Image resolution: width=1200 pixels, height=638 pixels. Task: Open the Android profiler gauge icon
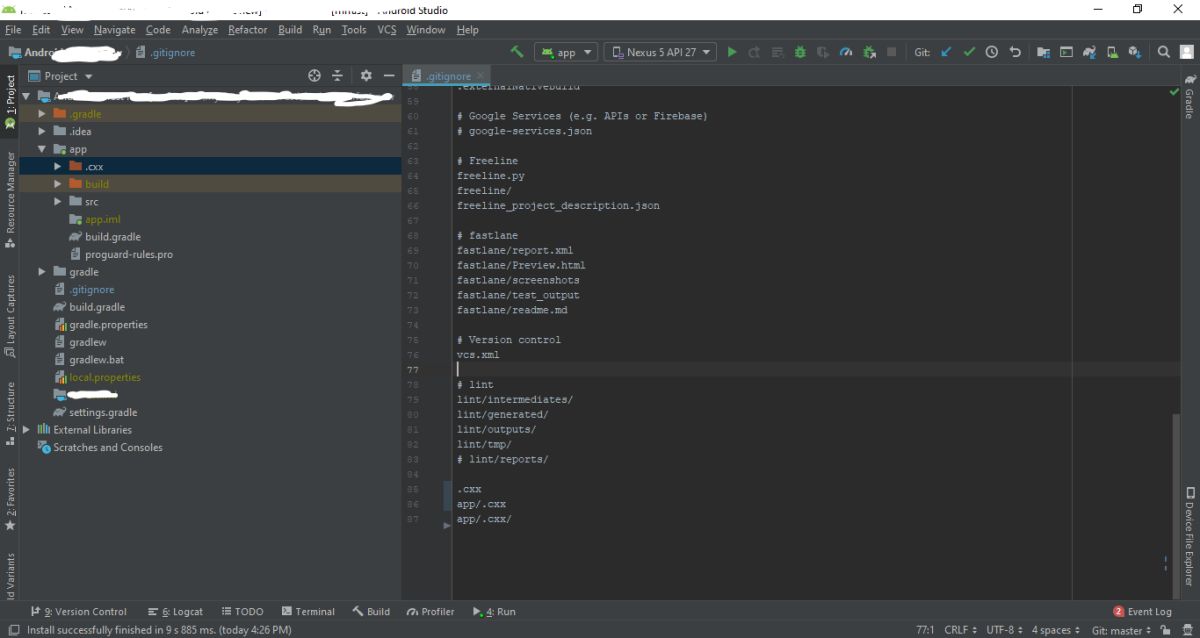click(x=846, y=52)
